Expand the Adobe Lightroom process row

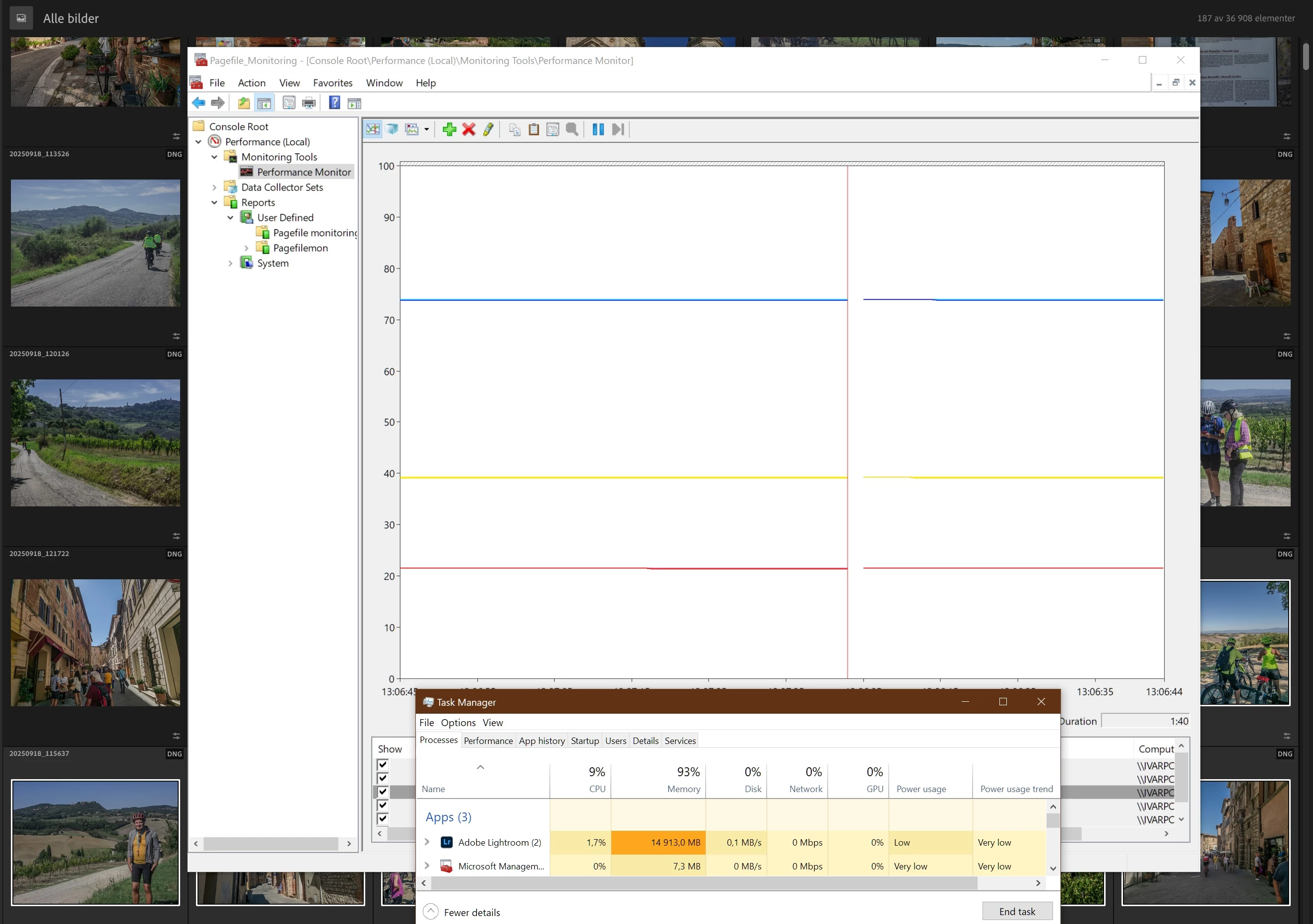pyautogui.click(x=427, y=842)
